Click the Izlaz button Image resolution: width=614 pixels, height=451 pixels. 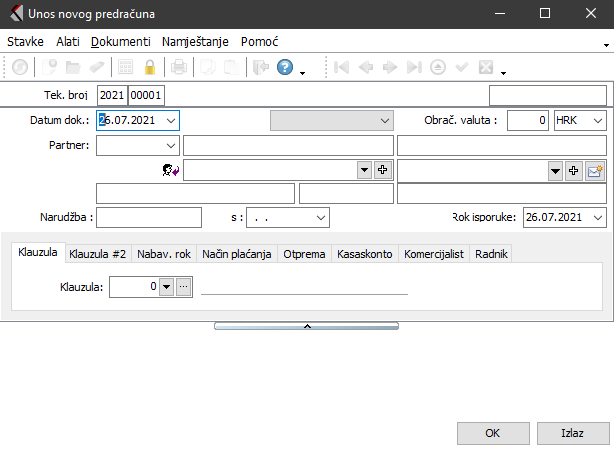pos(571,433)
